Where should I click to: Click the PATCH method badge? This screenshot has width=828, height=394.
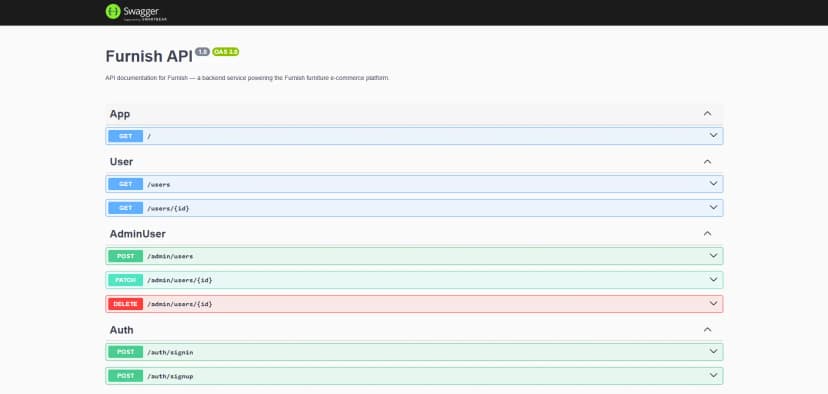point(126,280)
